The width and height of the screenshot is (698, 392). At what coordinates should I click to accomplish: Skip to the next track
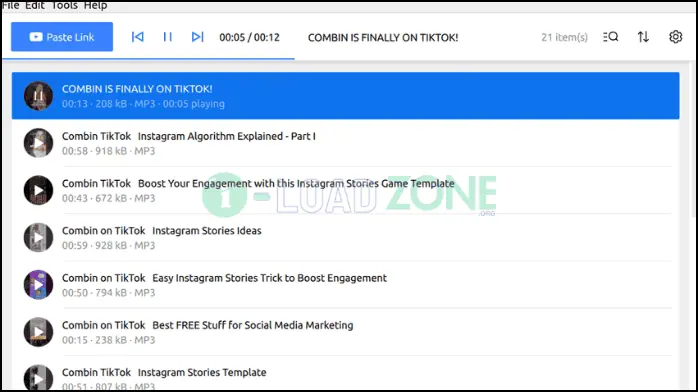(x=197, y=37)
